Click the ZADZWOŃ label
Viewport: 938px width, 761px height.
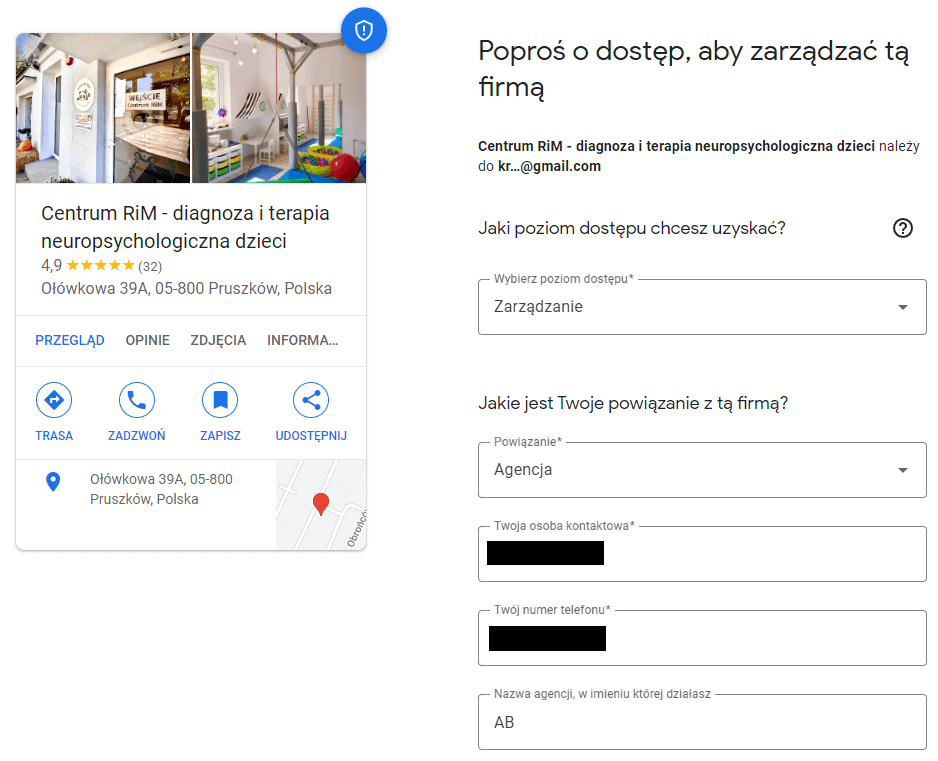coord(136,436)
